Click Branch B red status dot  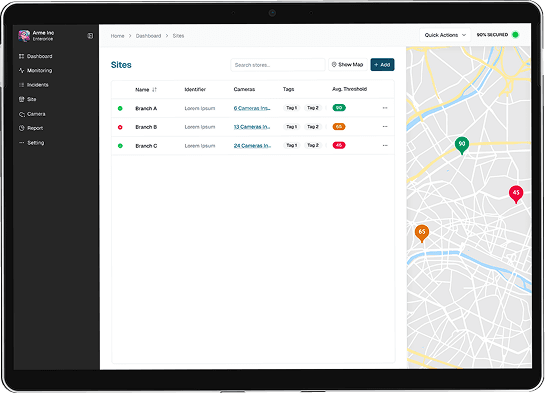120,127
